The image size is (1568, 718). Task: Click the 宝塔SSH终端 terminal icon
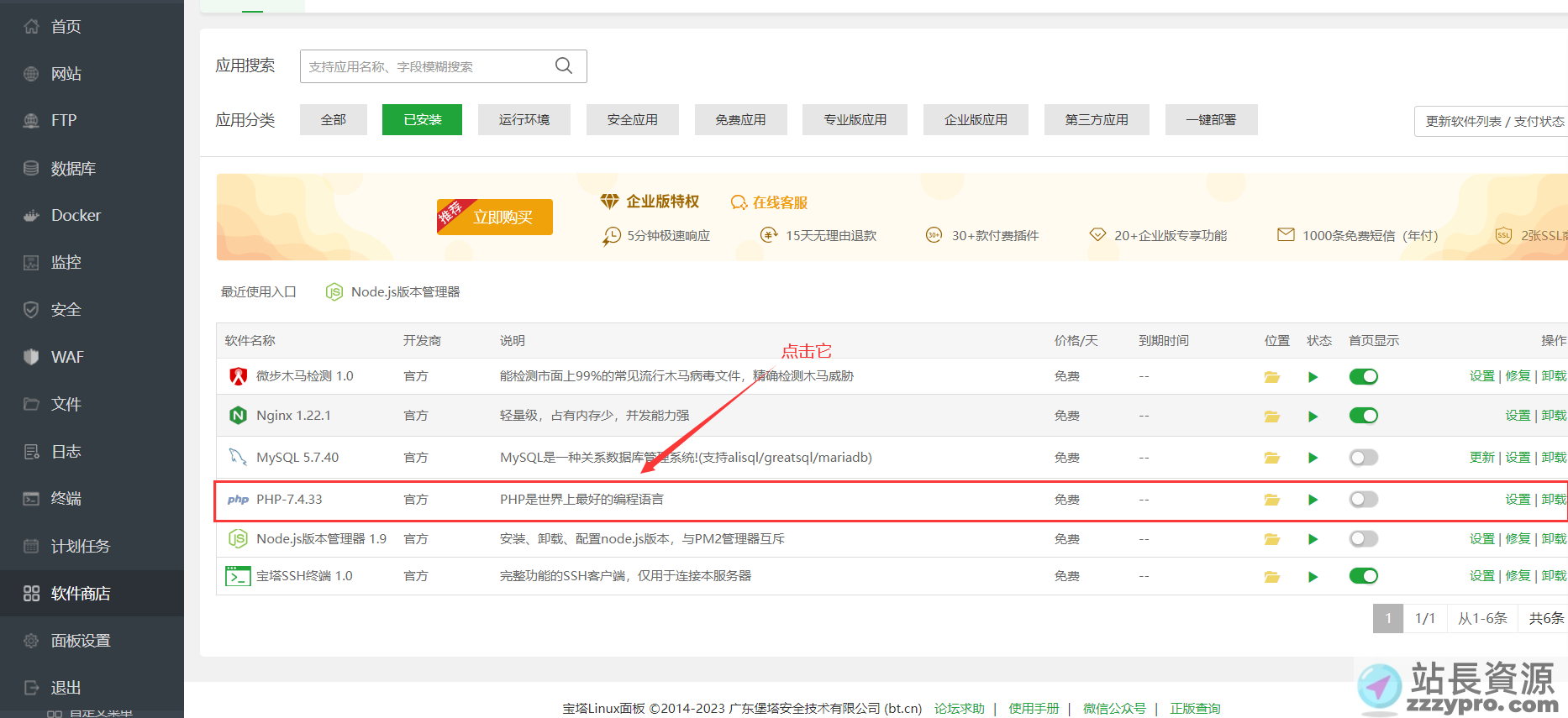tap(238, 576)
